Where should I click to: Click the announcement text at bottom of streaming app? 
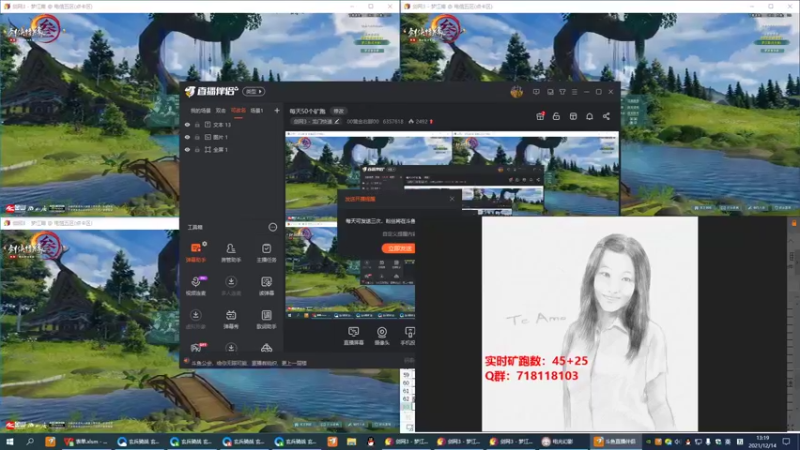tap(249, 363)
